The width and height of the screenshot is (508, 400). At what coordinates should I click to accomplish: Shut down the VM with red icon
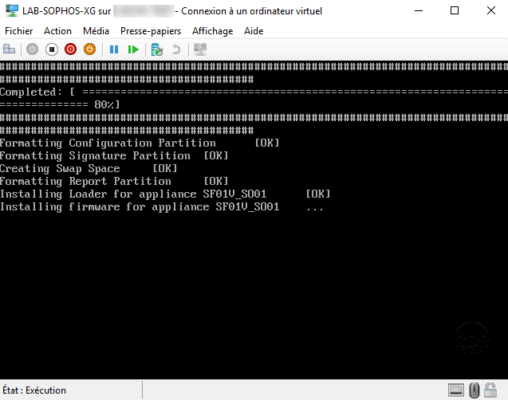tap(71, 50)
